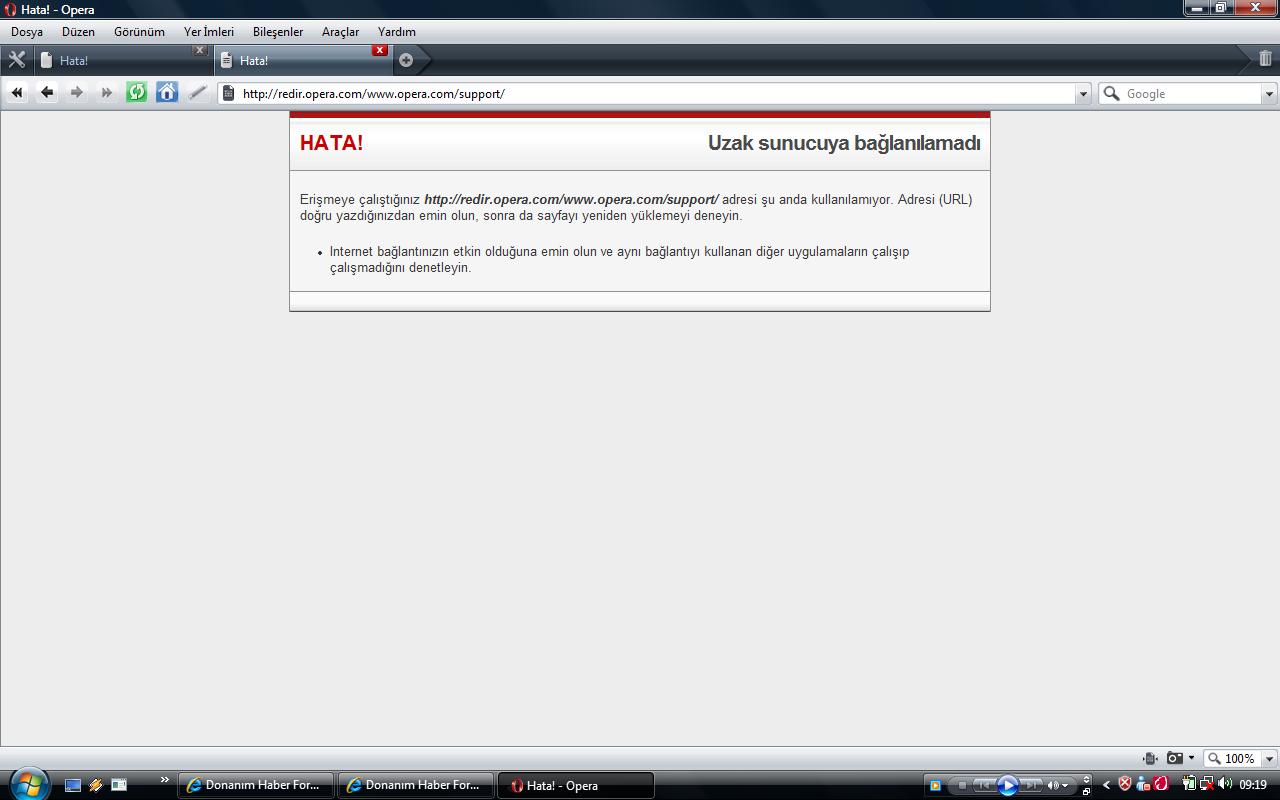Open the 100% zoom level dropdown
This screenshot has height=800, width=1280.
(1269, 759)
